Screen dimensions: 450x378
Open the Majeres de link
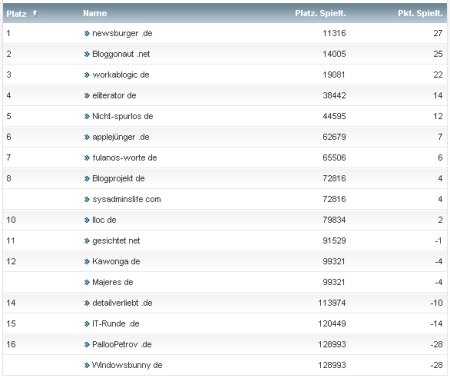pyautogui.click(x=113, y=282)
